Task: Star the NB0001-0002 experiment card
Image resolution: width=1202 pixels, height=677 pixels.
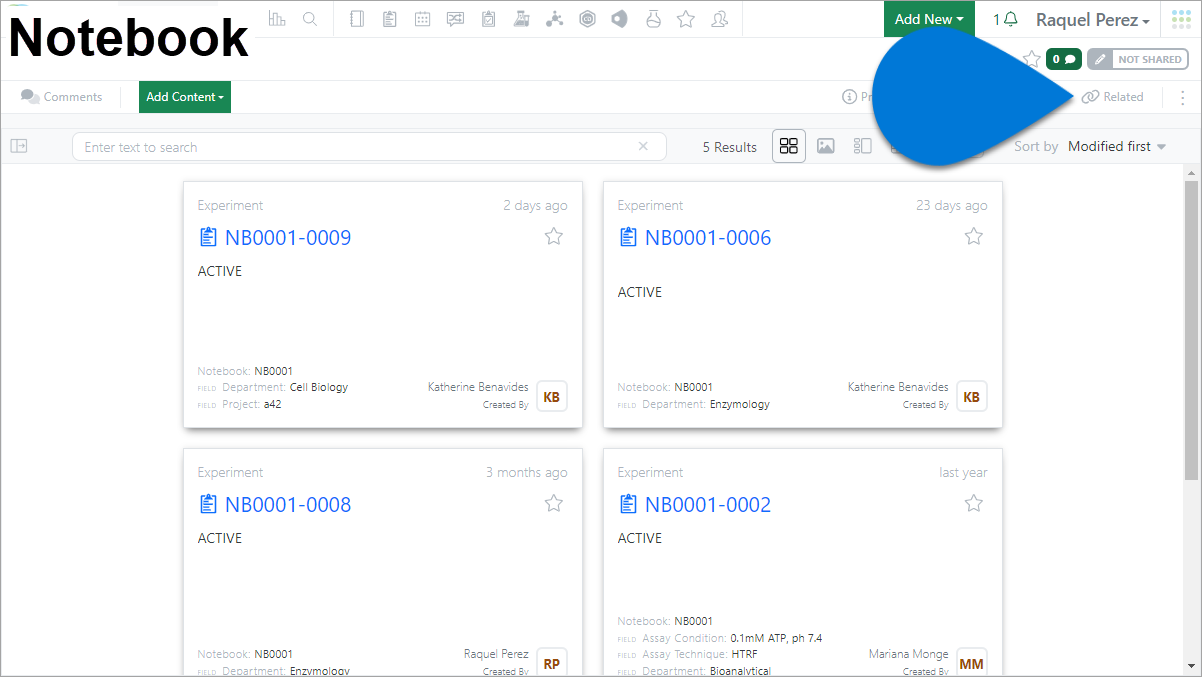Action: [974, 503]
